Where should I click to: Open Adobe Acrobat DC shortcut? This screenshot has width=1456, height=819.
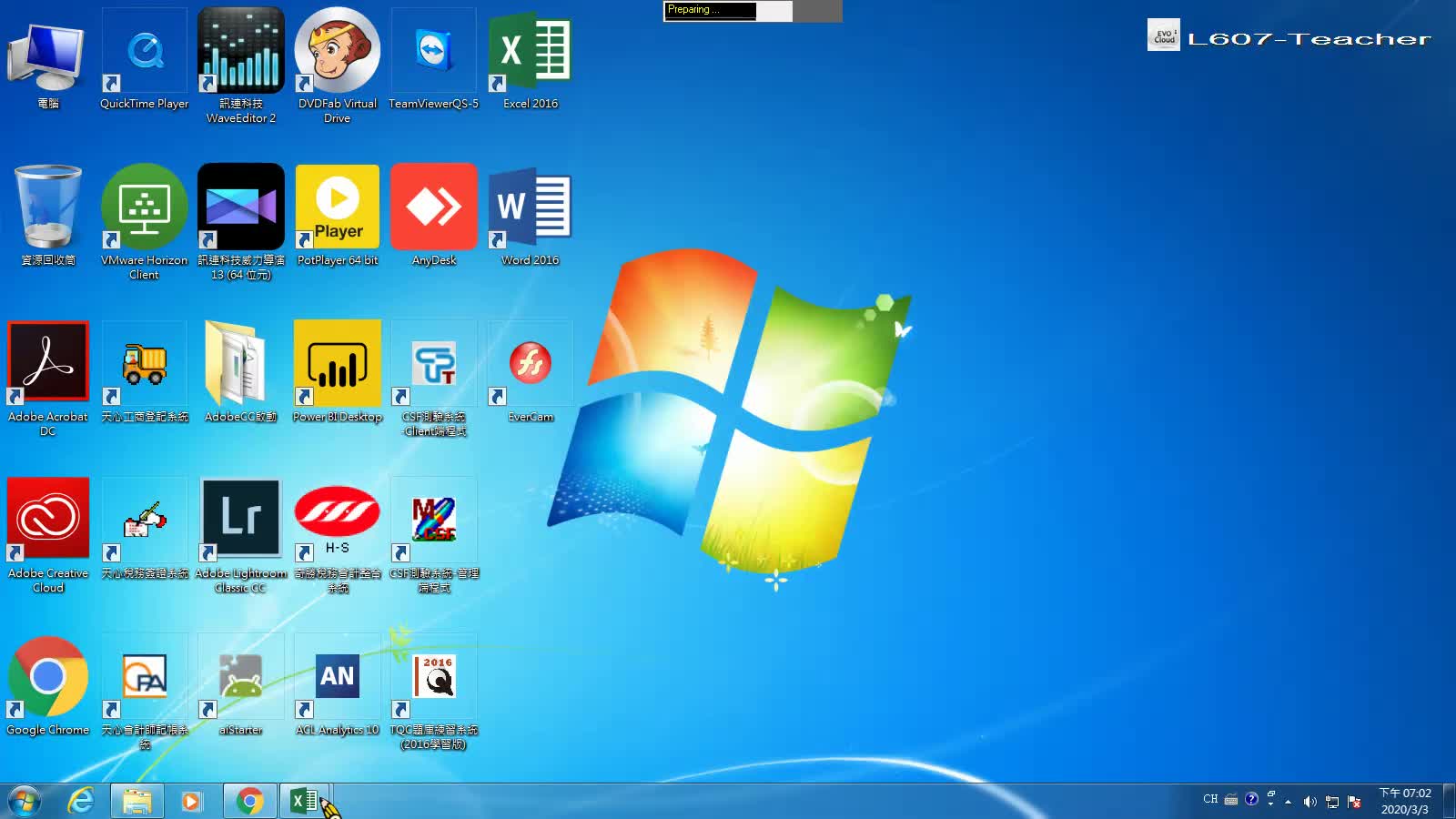click(47, 379)
